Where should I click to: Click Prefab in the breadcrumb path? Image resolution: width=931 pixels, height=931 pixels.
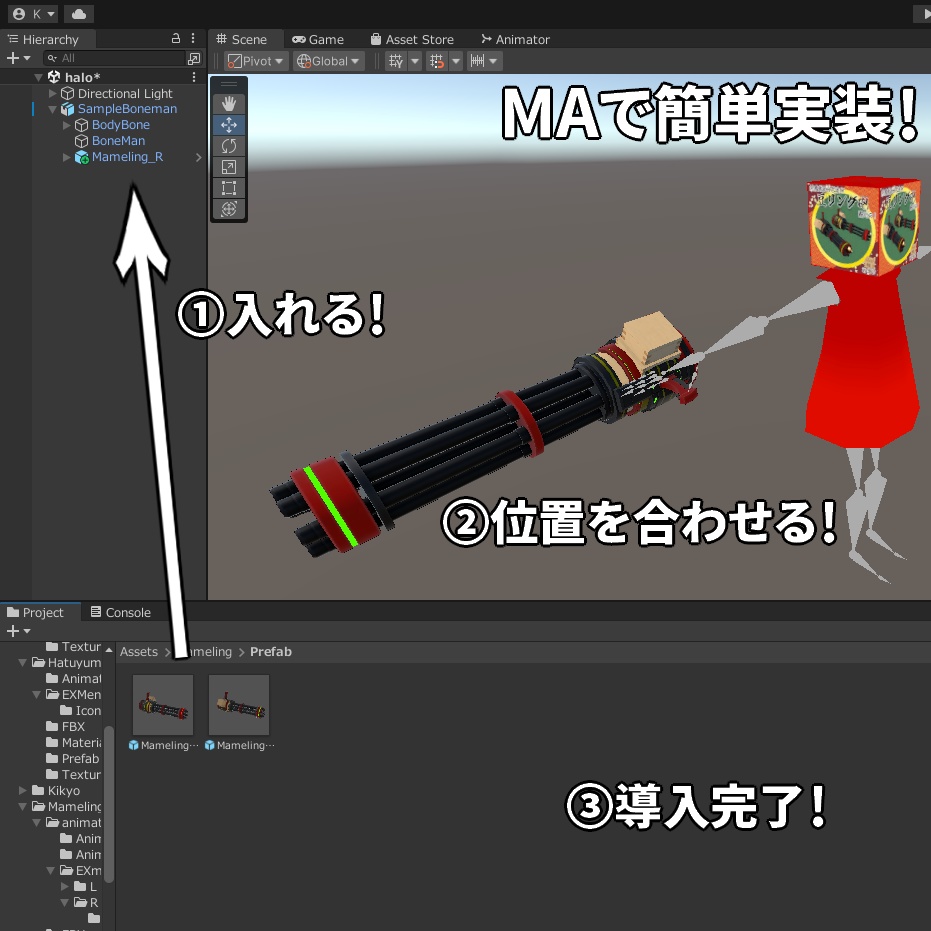tap(270, 651)
